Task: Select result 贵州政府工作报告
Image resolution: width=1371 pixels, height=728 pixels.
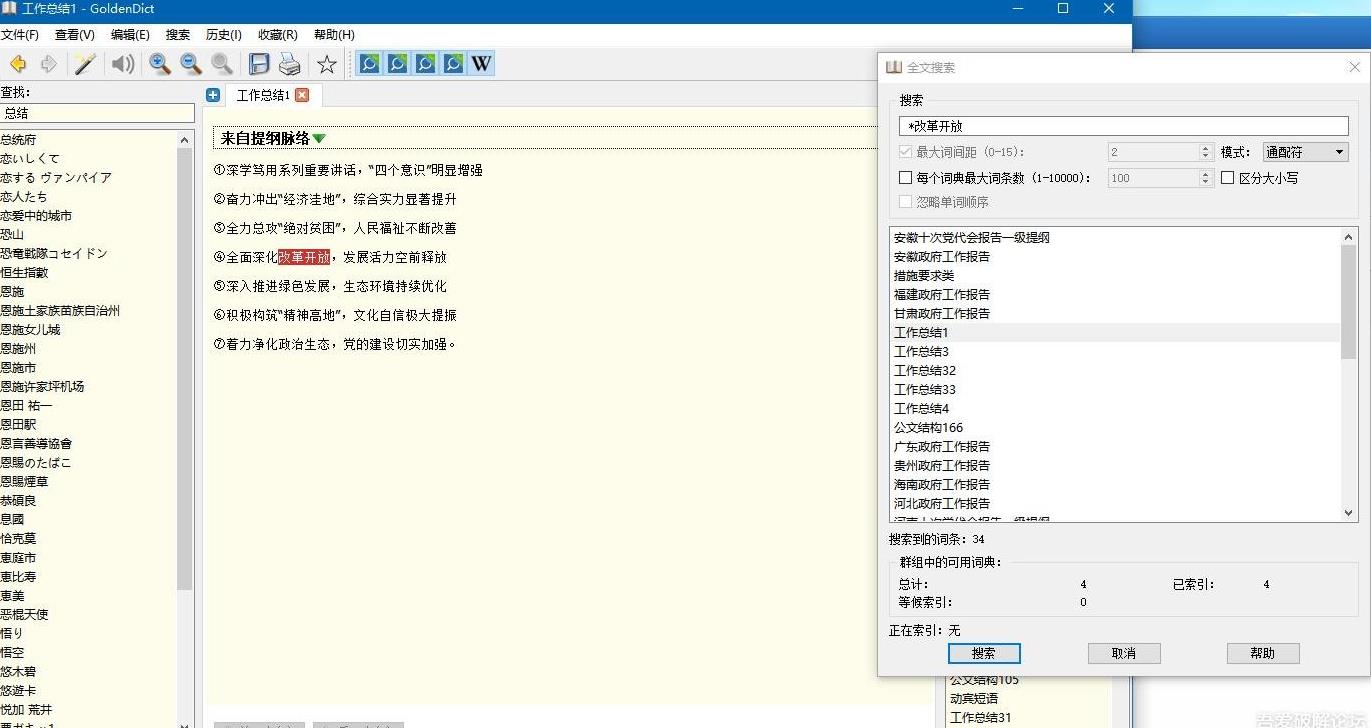Action: tap(942, 466)
